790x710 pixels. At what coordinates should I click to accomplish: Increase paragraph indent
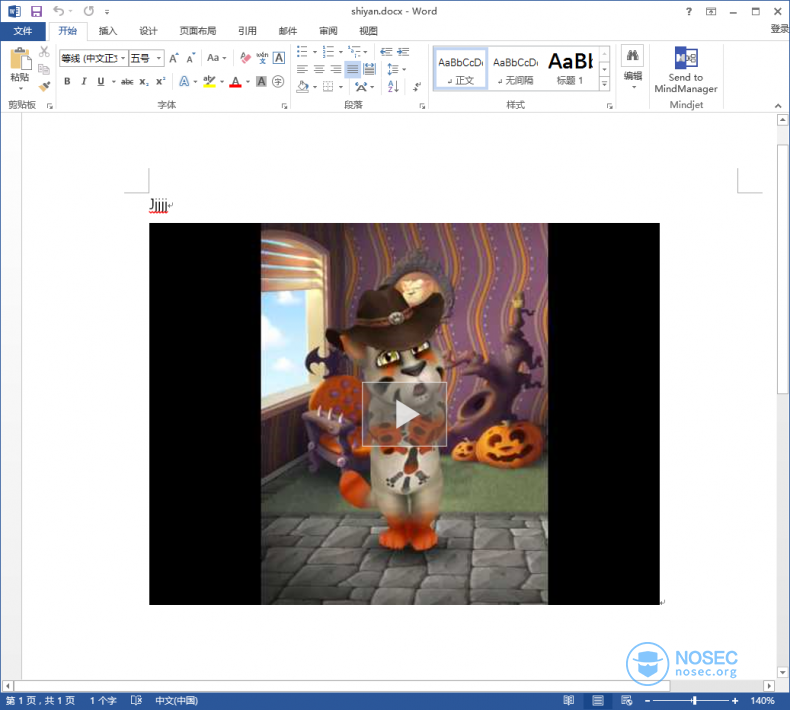pos(403,52)
